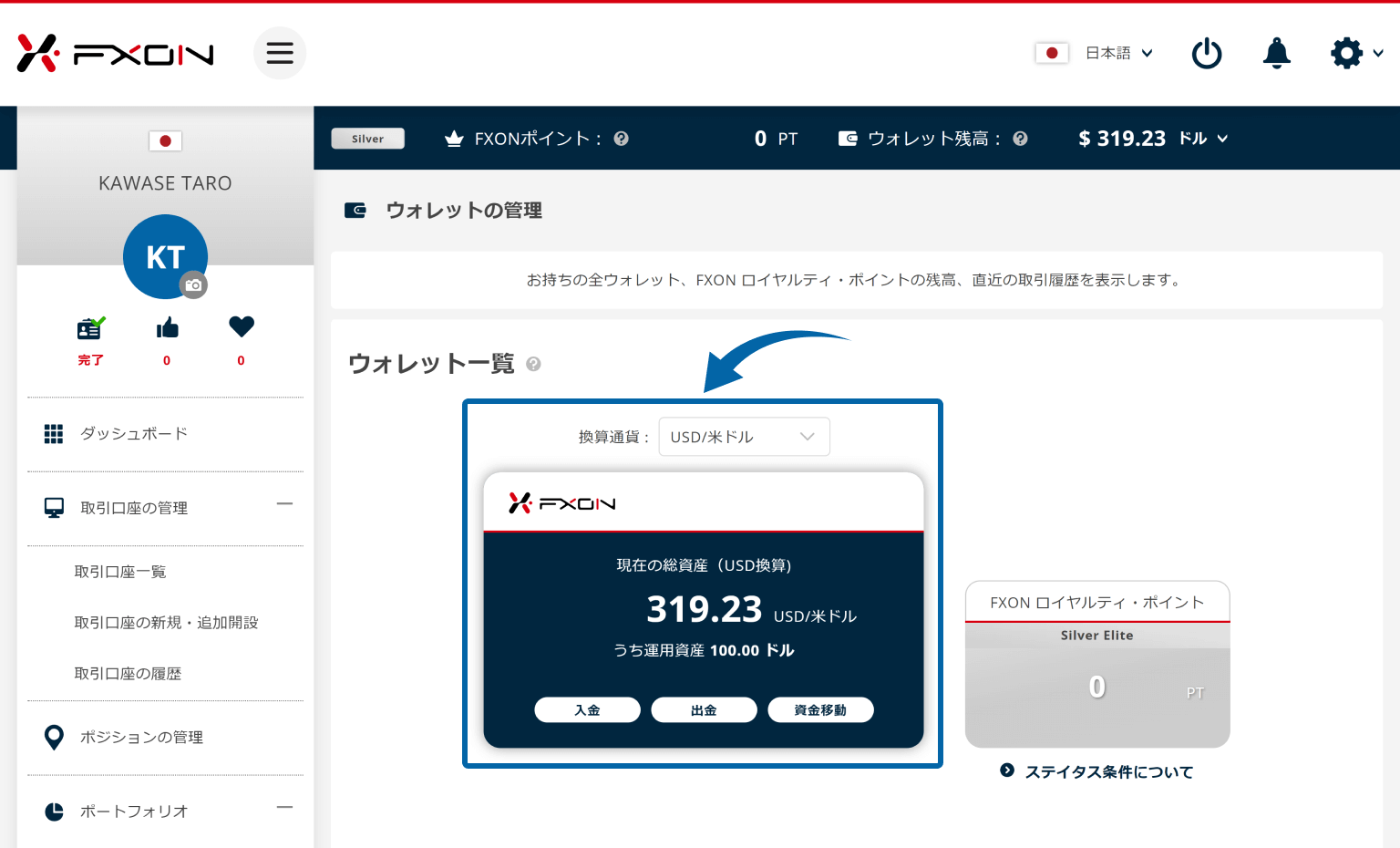Click the 資金移動 transfer button
Image resolution: width=1400 pixels, height=848 pixels.
coord(820,710)
